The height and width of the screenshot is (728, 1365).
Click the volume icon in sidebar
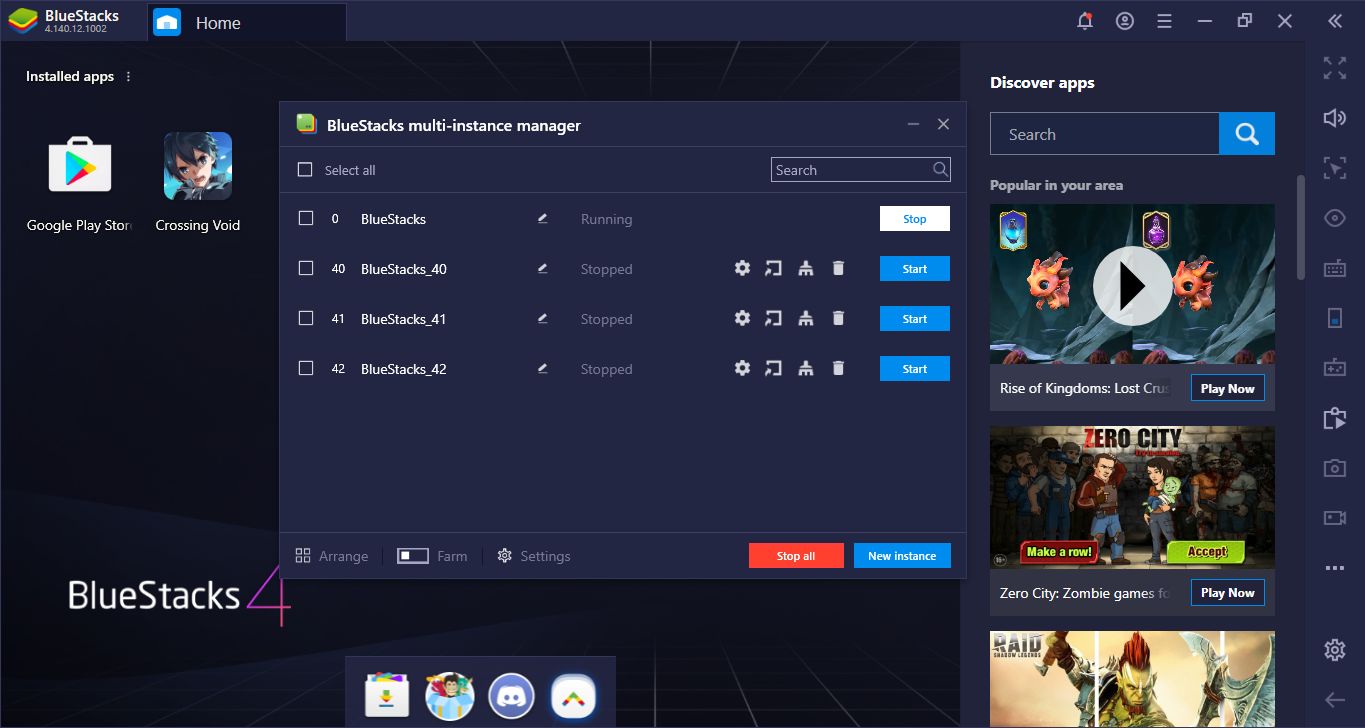pos(1335,118)
